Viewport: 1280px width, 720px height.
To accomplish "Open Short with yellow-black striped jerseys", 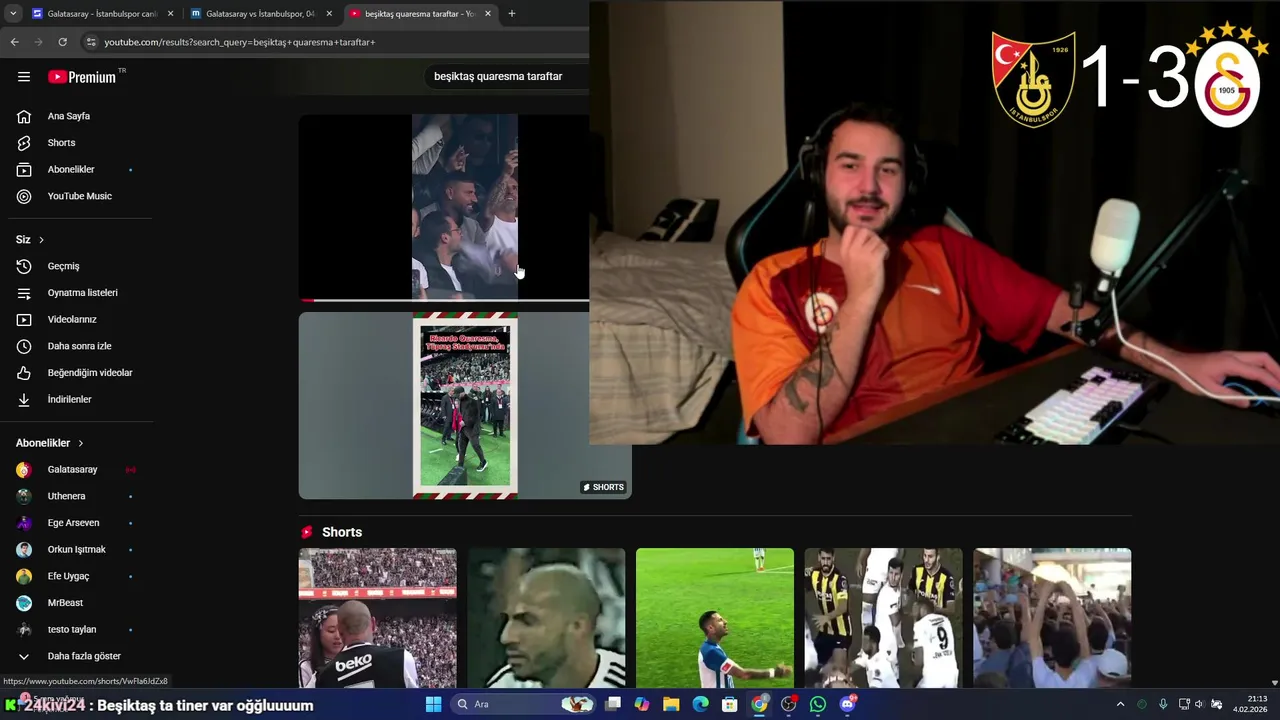I will [884, 618].
